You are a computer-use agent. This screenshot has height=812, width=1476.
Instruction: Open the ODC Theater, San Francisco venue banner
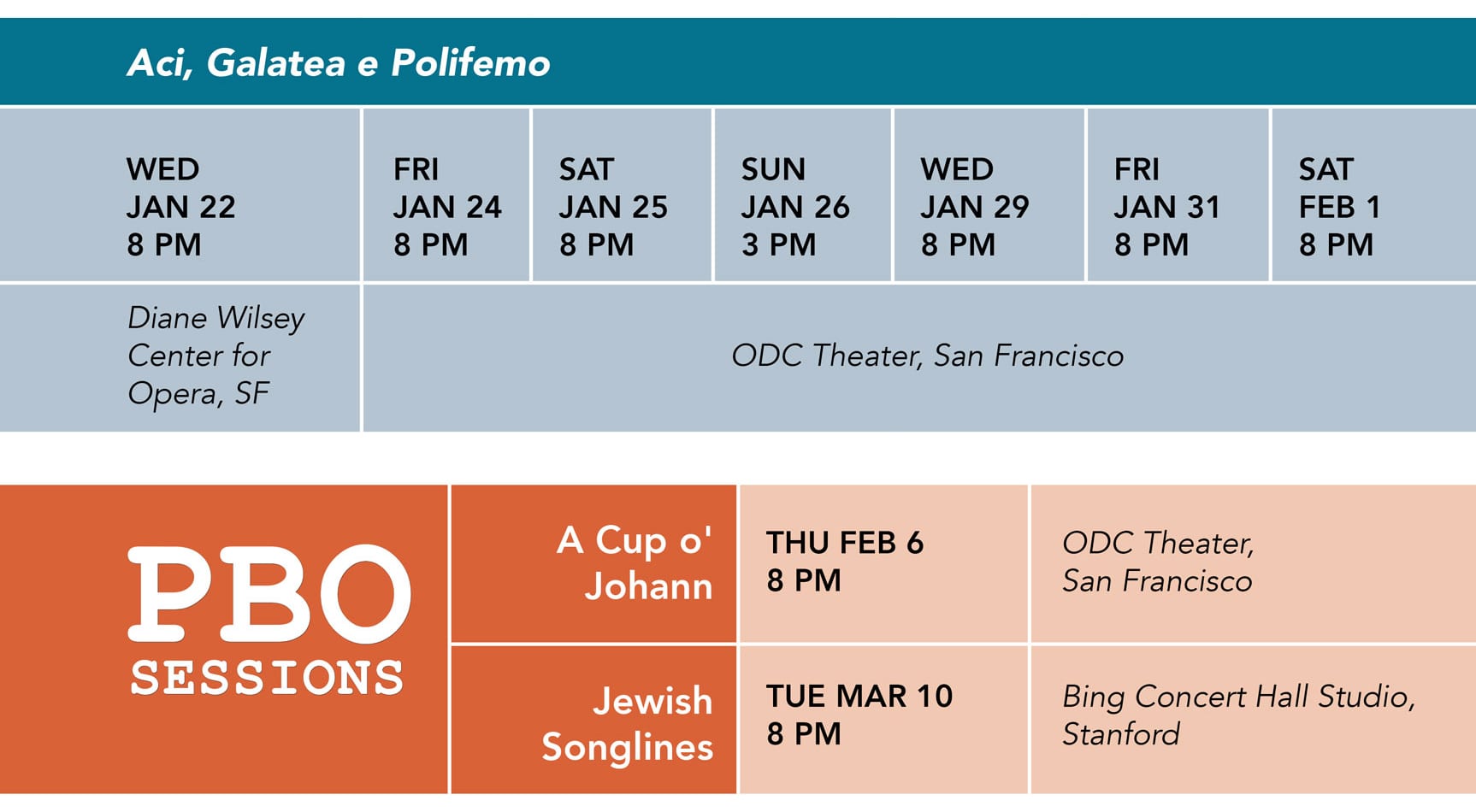927,356
